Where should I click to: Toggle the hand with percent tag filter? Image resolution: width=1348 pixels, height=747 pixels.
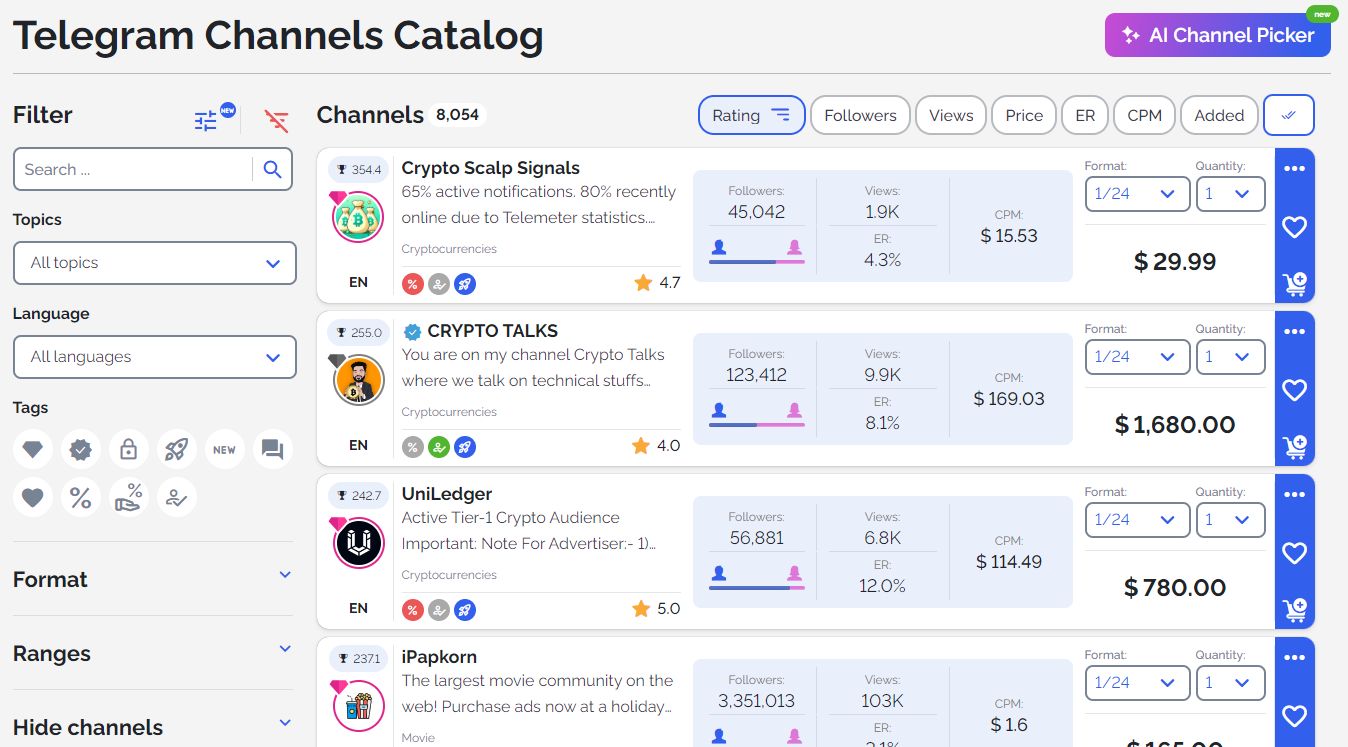pos(129,498)
